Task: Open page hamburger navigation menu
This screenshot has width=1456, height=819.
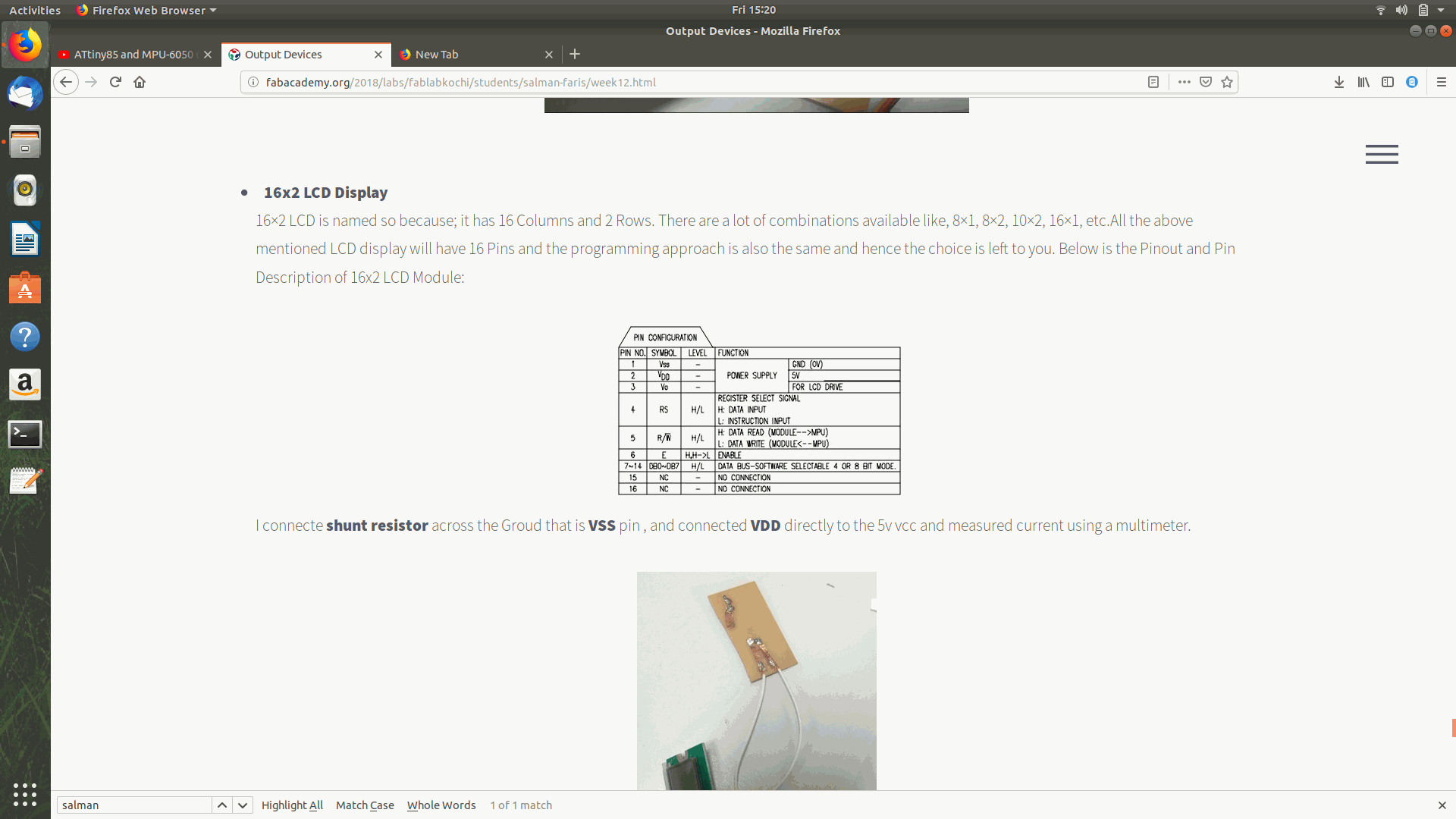Action: pyautogui.click(x=1382, y=154)
